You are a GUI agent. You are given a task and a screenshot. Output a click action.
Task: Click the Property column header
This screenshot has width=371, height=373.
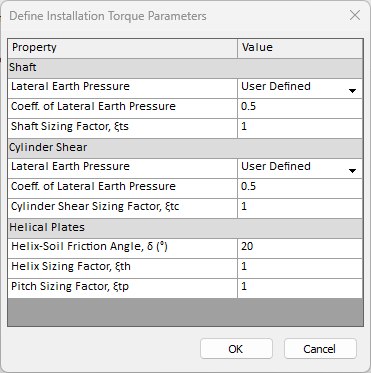click(123, 48)
